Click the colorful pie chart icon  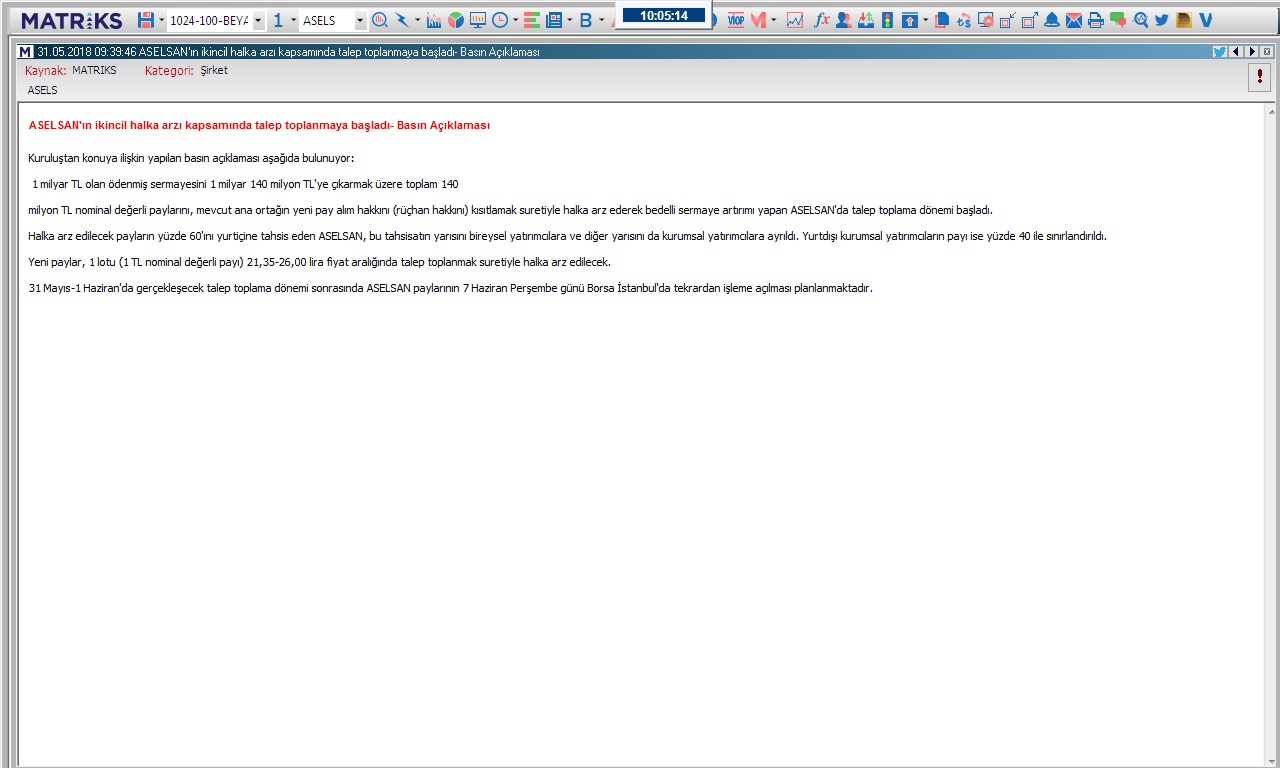coord(456,20)
